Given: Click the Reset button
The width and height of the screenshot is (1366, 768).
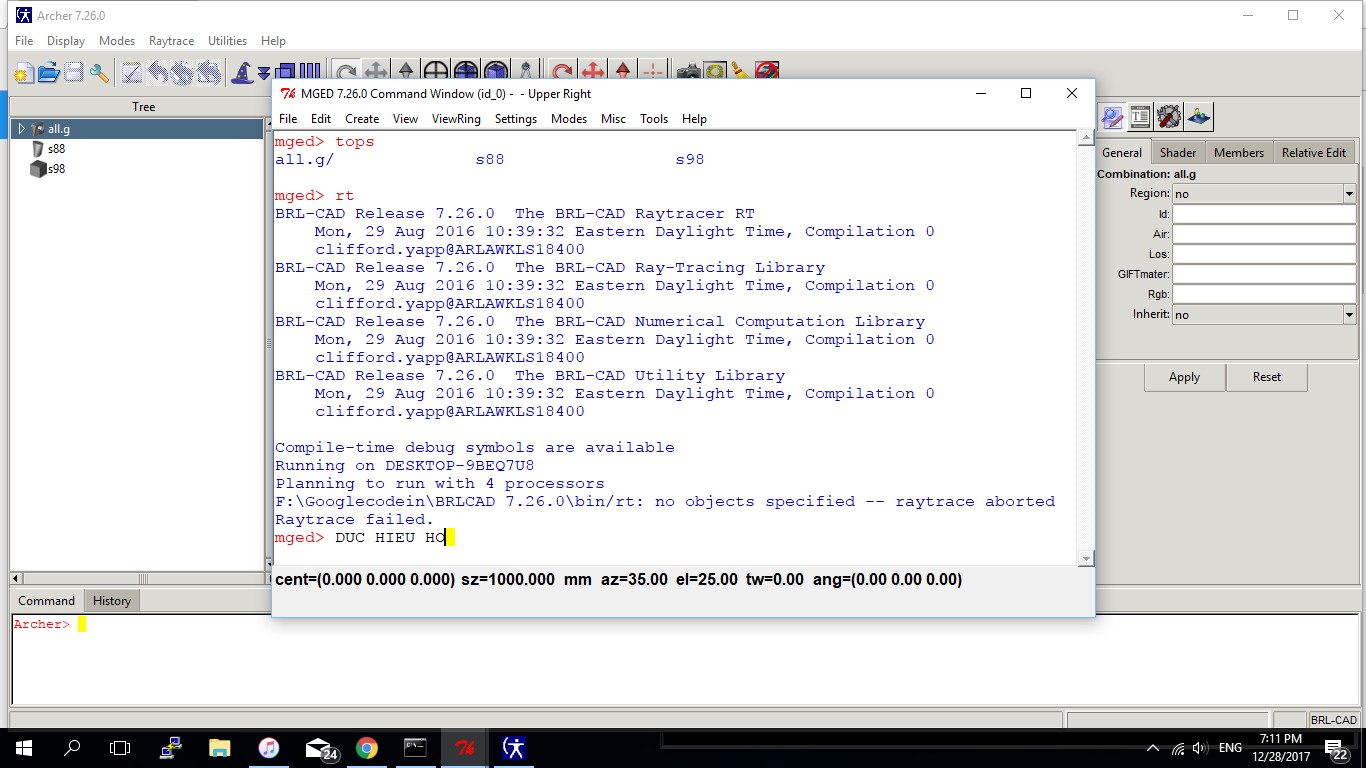Looking at the screenshot, I should click(1267, 377).
